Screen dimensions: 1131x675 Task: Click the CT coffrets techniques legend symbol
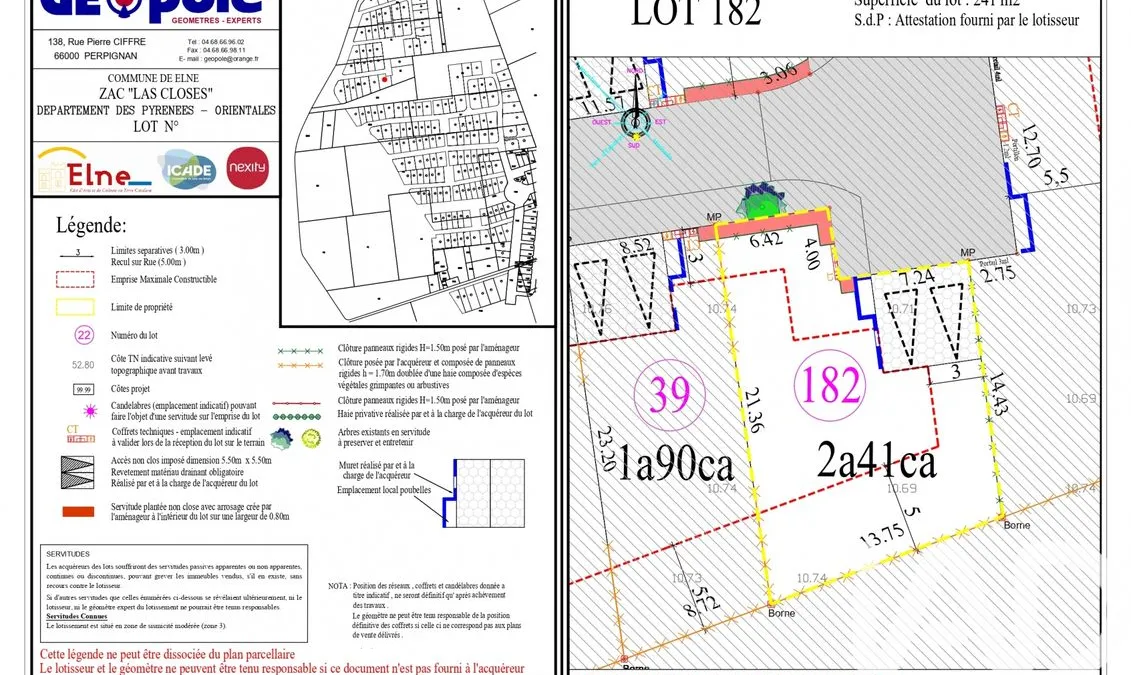80,433
